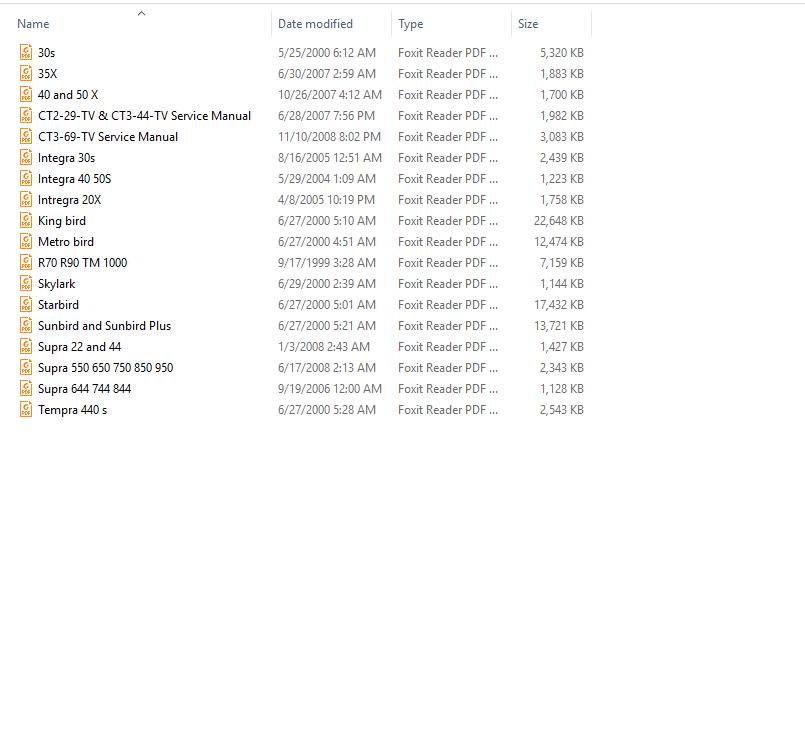Click the size value 5,320 KB
Screen dimensions: 805x744
(562, 53)
